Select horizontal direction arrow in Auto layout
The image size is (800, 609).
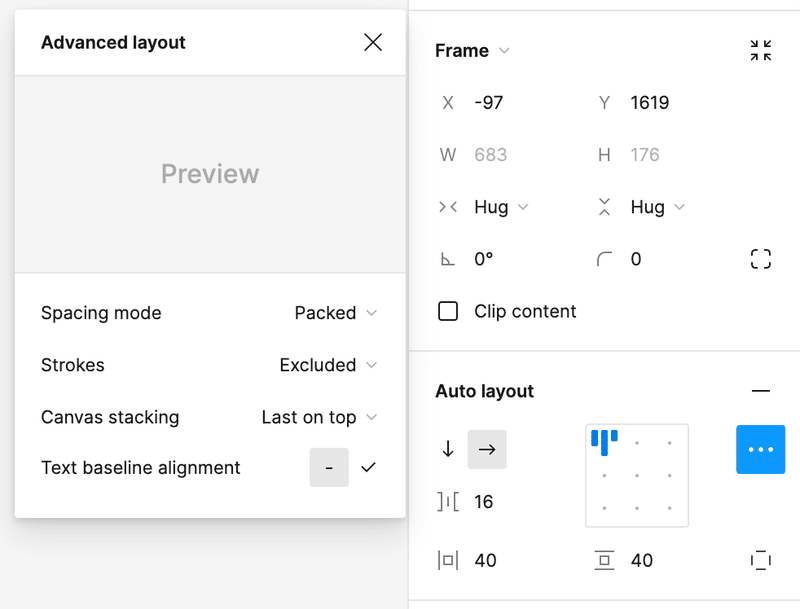[487, 449]
